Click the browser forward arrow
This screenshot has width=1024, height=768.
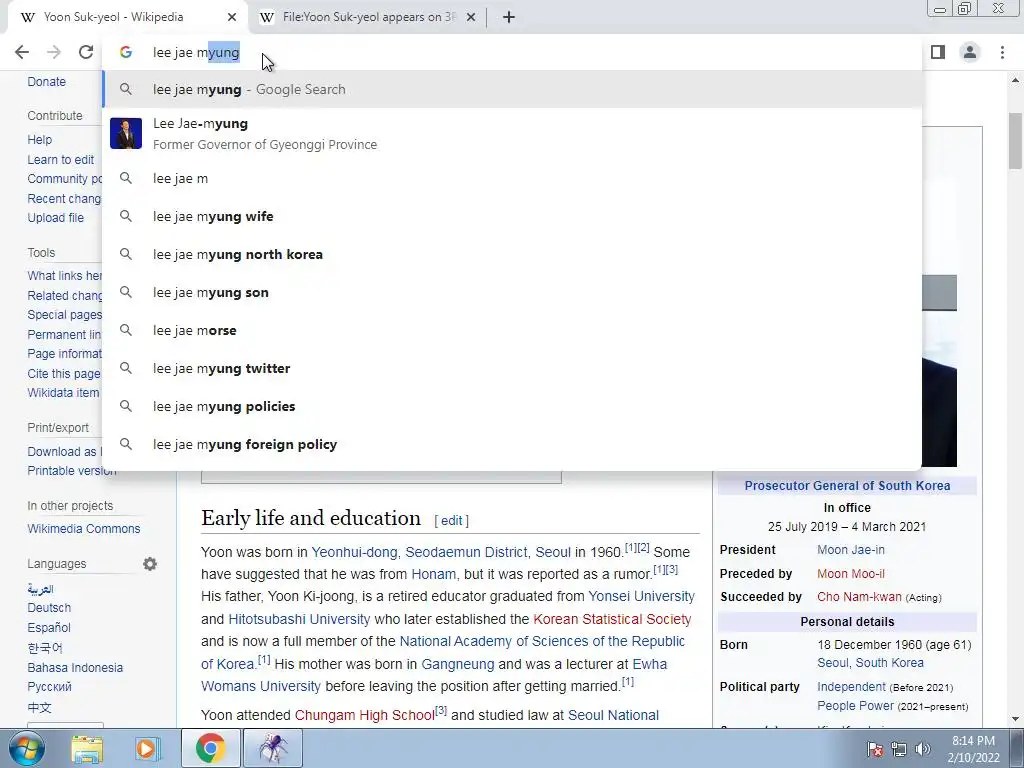tap(54, 52)
